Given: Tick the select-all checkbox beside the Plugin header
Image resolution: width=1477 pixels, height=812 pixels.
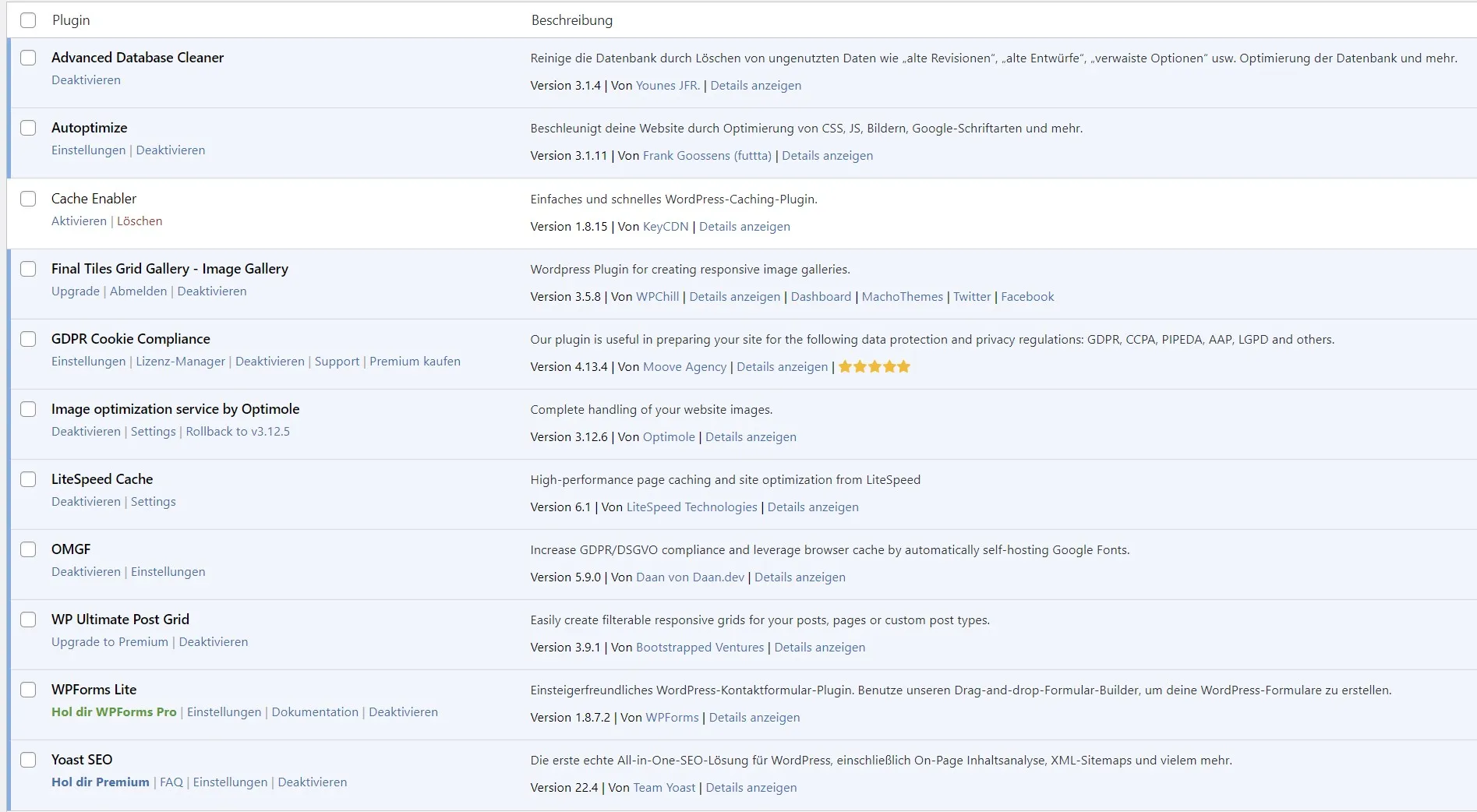Looking at the screenshot, I should pyautogui.click(x=28, y=20).
